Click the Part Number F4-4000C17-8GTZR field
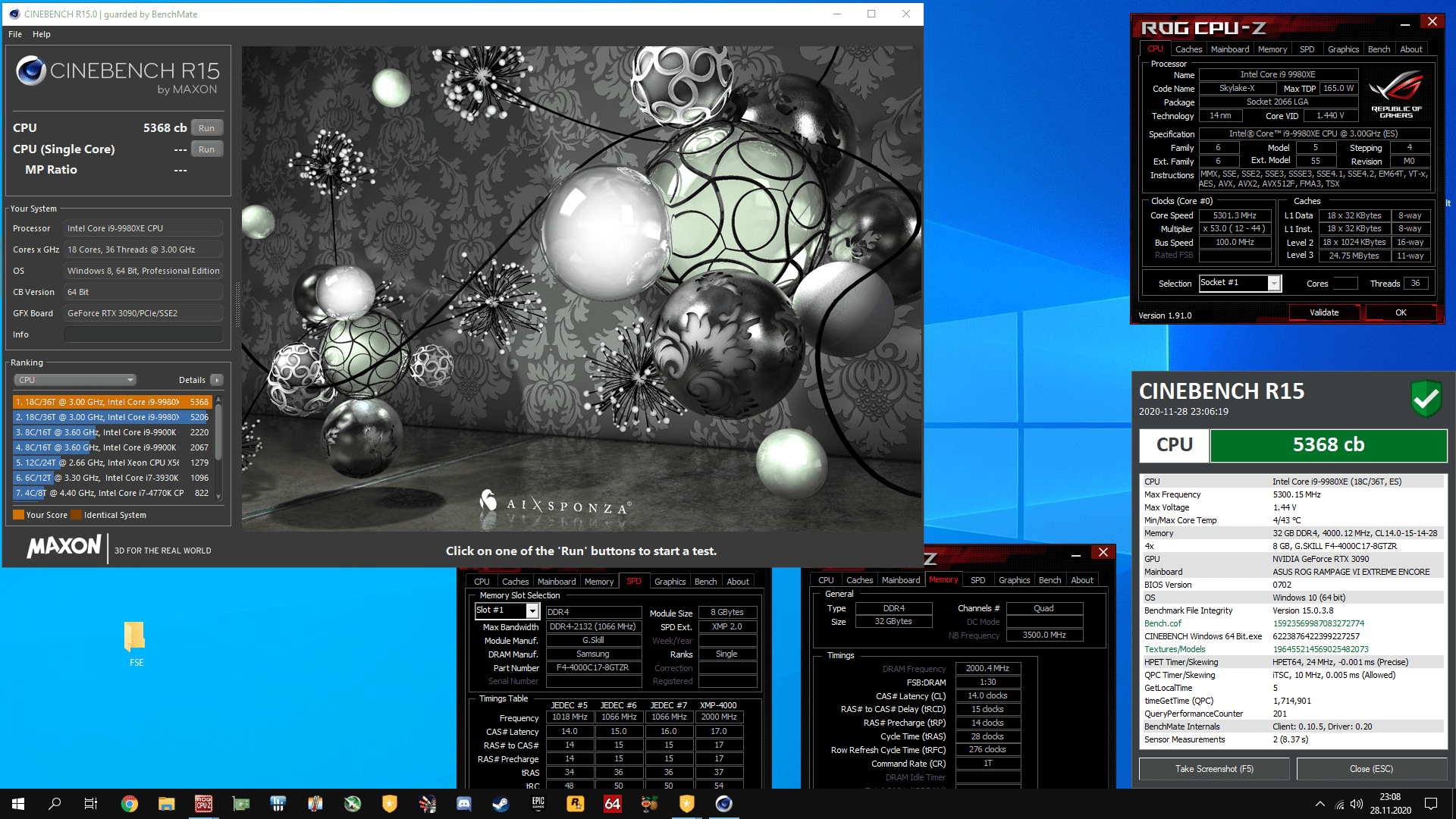 coord(593,668)
